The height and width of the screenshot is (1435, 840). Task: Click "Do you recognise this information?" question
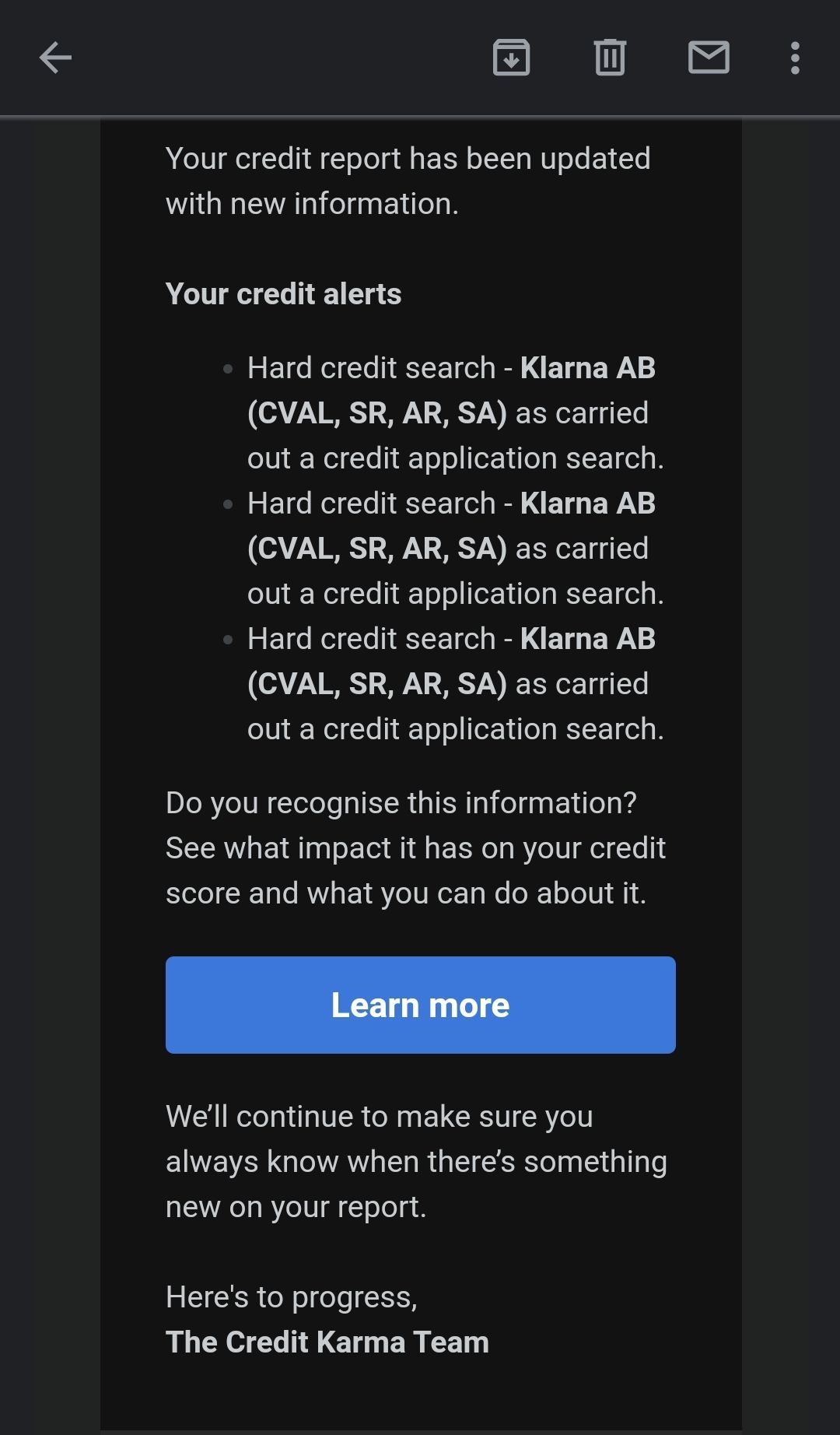[401, 803]
